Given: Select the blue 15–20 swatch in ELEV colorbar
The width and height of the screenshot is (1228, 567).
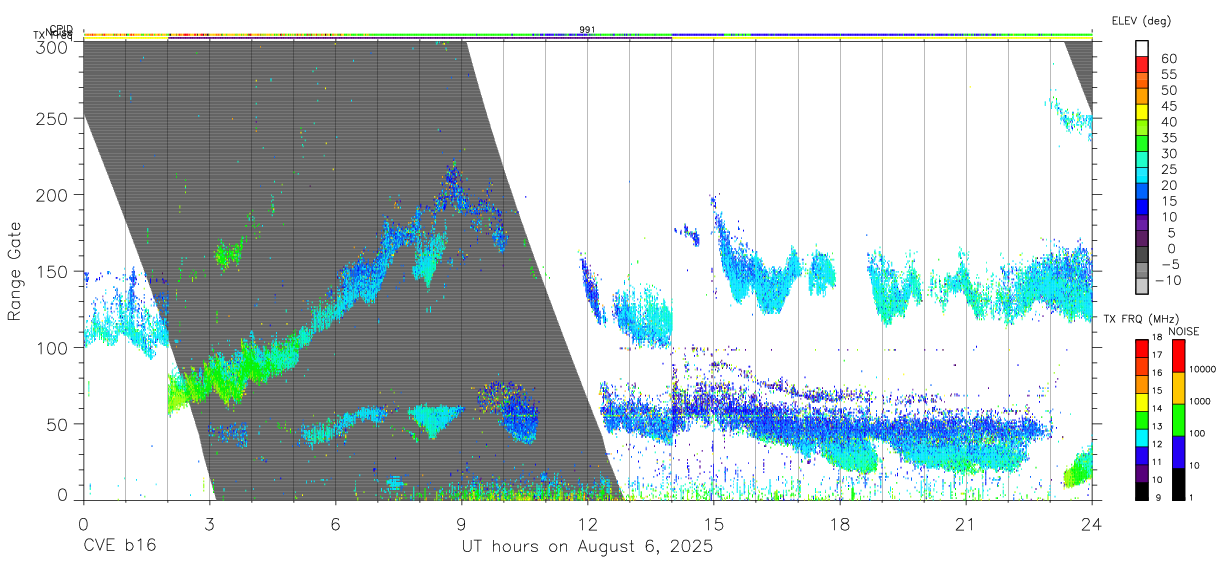Looking at the screenshot, I should 1142,193.
